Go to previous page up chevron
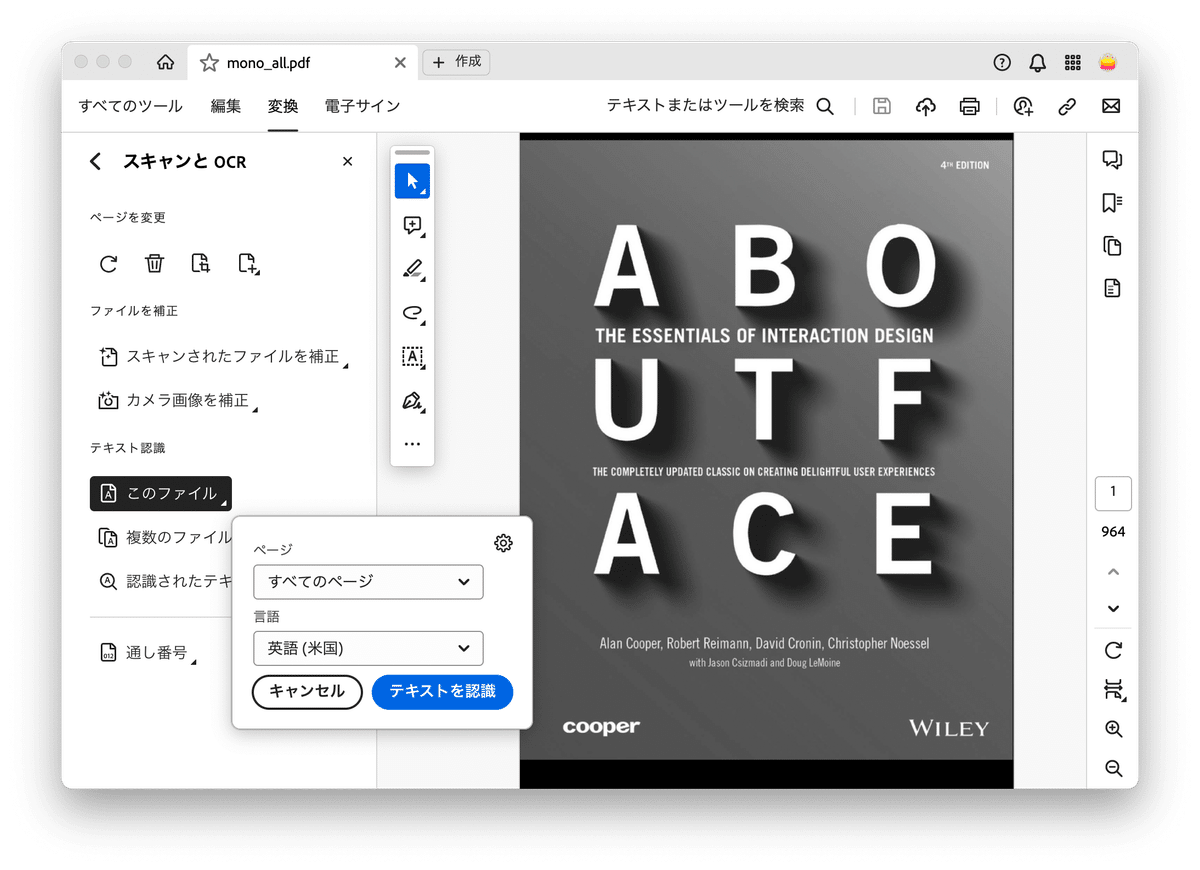Screen dimensions: 1200x870 pos(1113,572)
